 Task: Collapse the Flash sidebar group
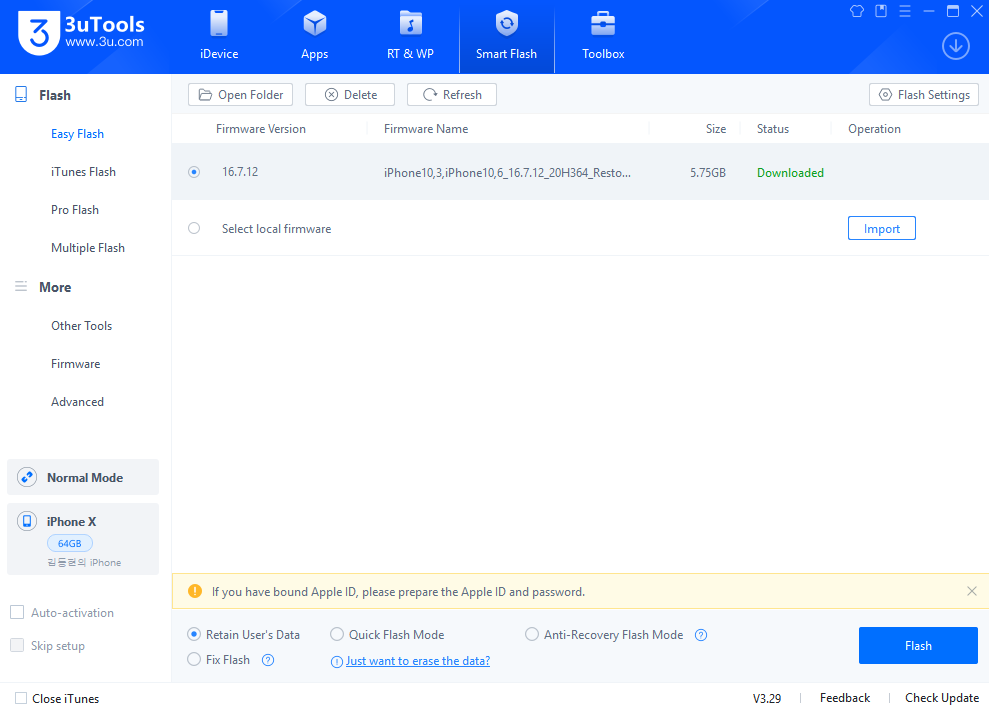54,95
